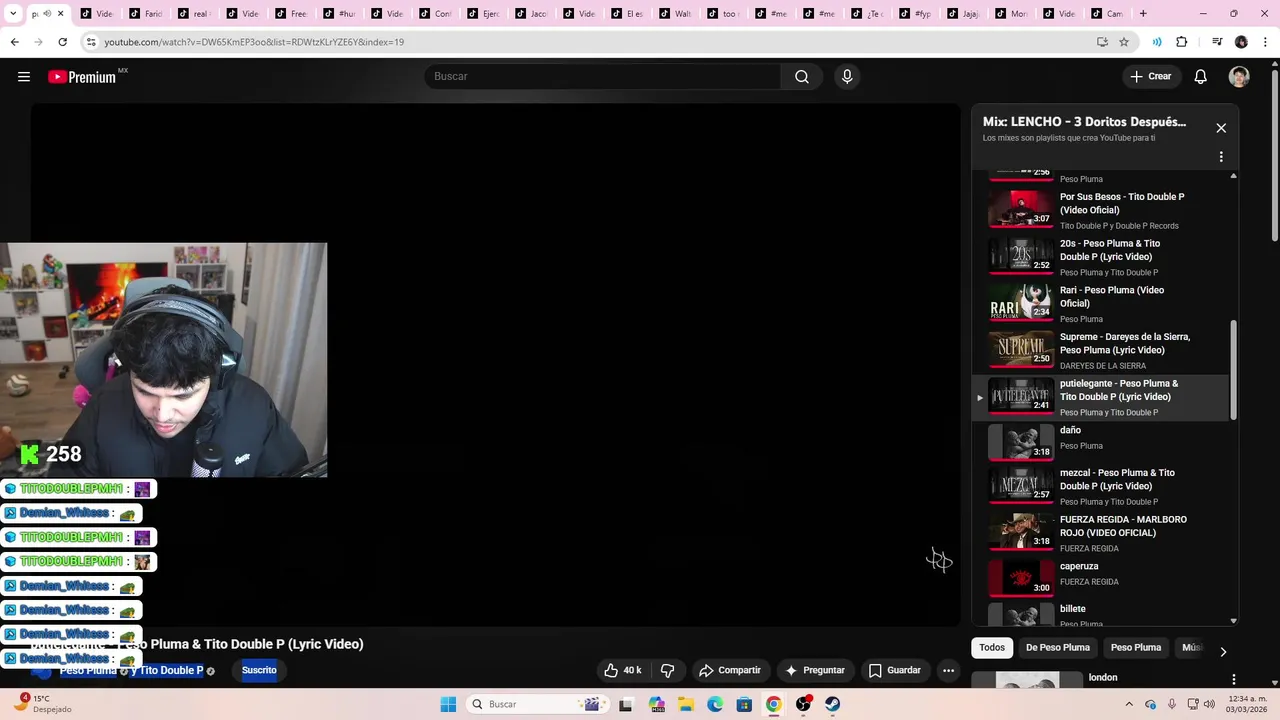Open YouTube notifications bell

tap(1201, 77)
